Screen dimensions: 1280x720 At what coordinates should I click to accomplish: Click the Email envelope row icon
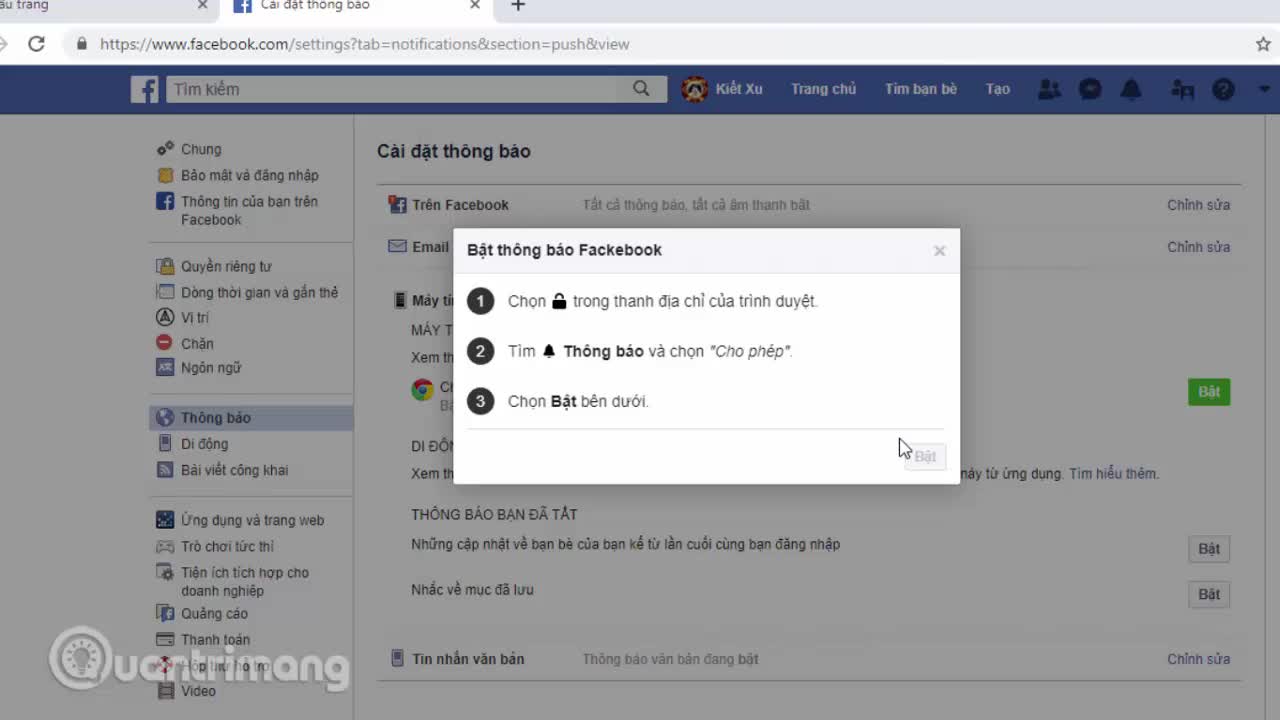click(x=397, y=246)
